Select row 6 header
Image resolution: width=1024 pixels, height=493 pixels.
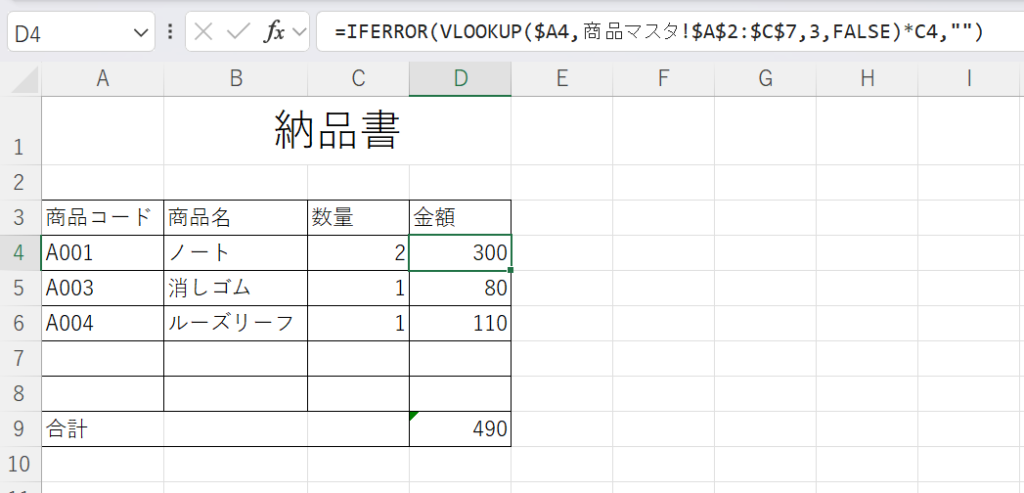point(20,323)
